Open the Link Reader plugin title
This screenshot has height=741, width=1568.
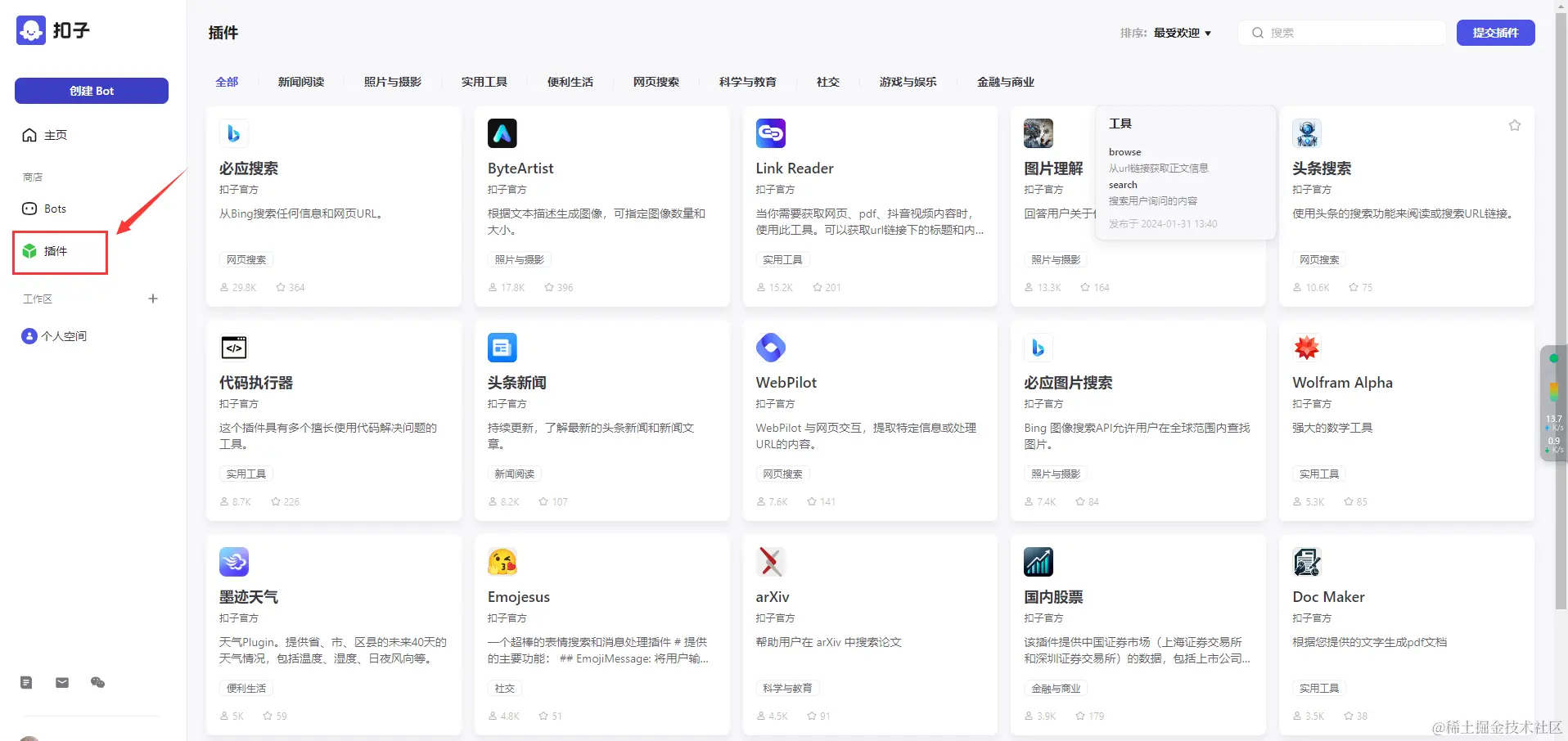(795, 168)
